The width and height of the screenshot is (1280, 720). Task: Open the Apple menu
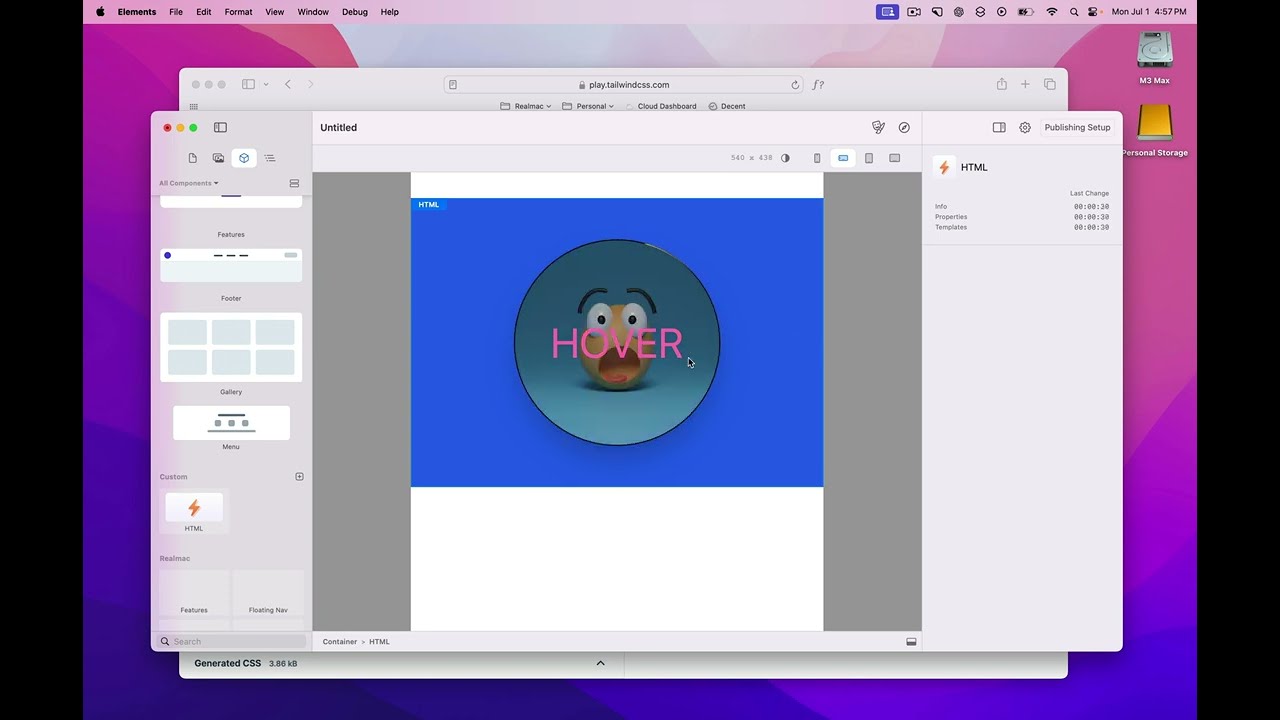100,12
